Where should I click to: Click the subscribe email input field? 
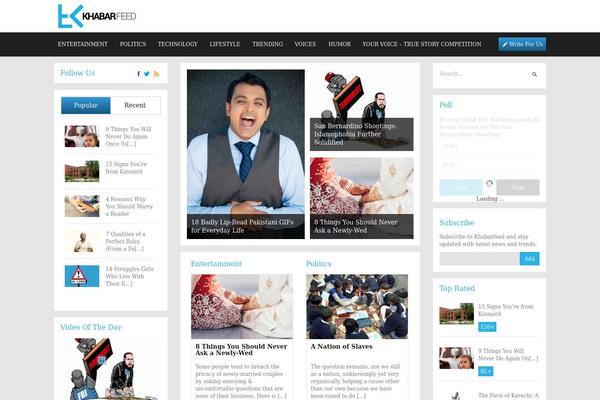point(479,259)
